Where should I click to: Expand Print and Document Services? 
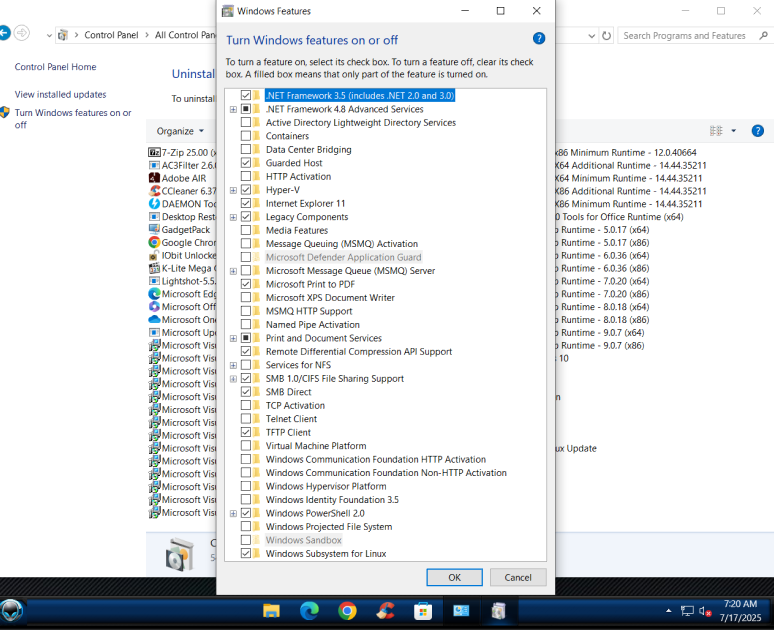click(233, 338)
